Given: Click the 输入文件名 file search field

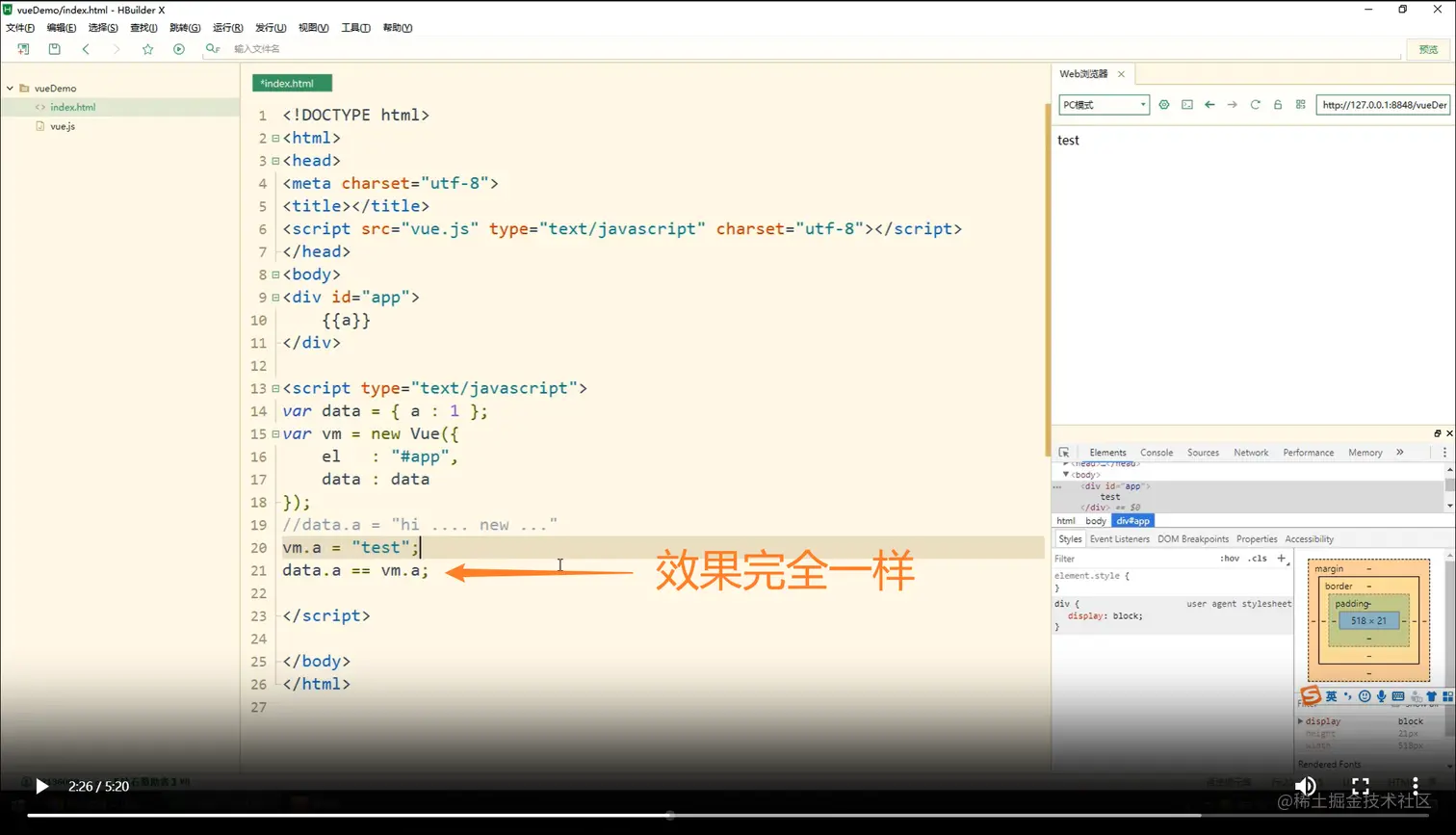Looking at the screenshot, I should click(804, 49).
